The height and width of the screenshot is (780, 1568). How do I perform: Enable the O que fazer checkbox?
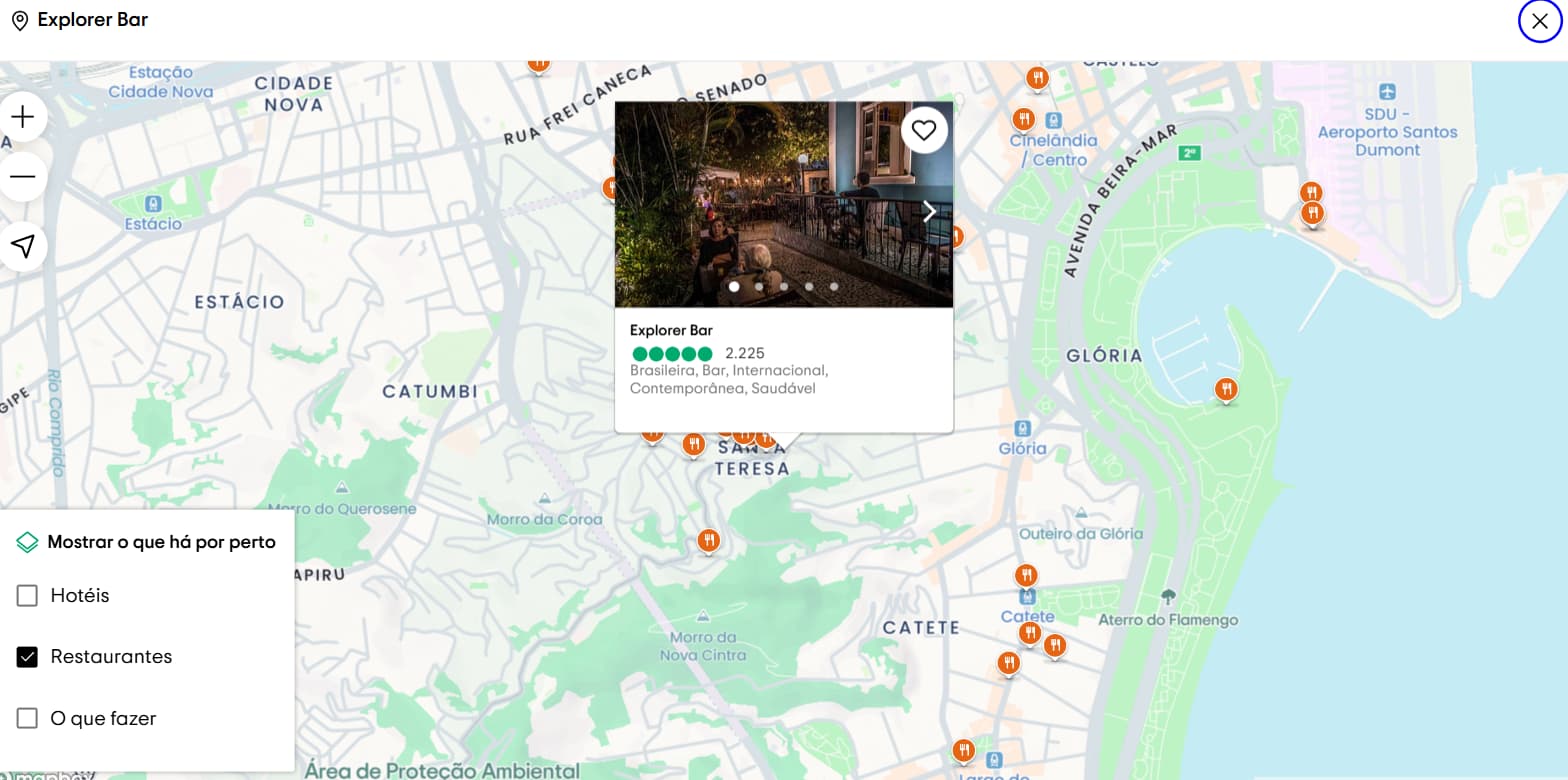(x=27, y=718)
